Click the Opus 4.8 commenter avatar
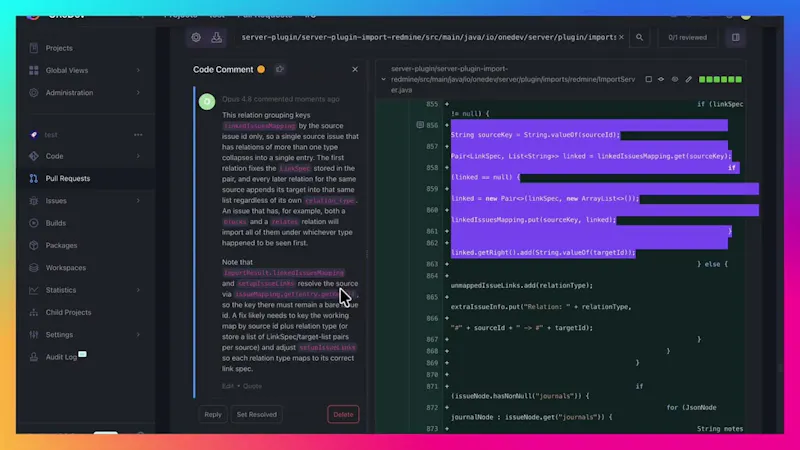 pyautogui.click(x=207, y=102)
